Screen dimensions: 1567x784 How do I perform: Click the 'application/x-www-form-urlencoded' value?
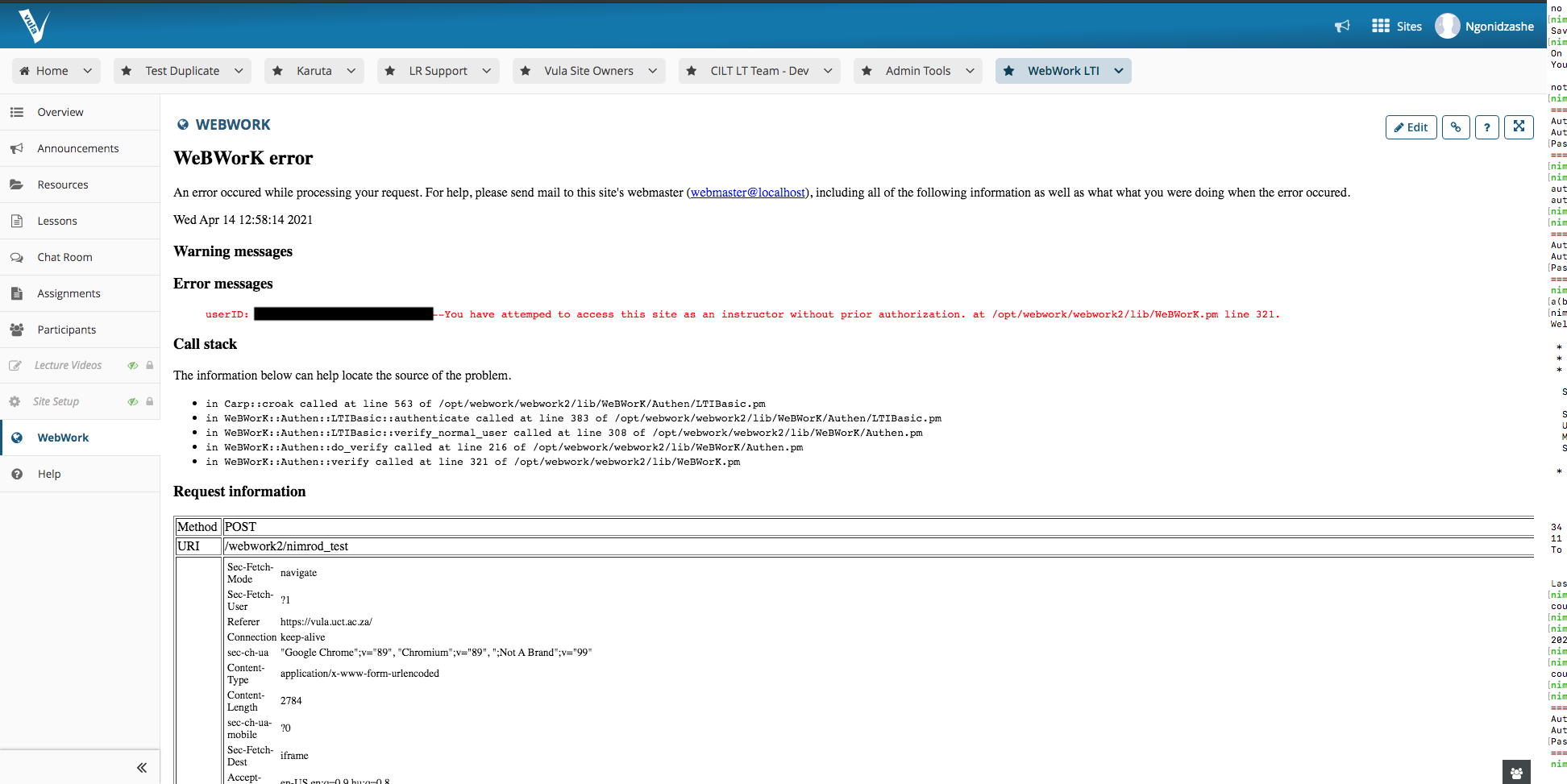[360, 674]
